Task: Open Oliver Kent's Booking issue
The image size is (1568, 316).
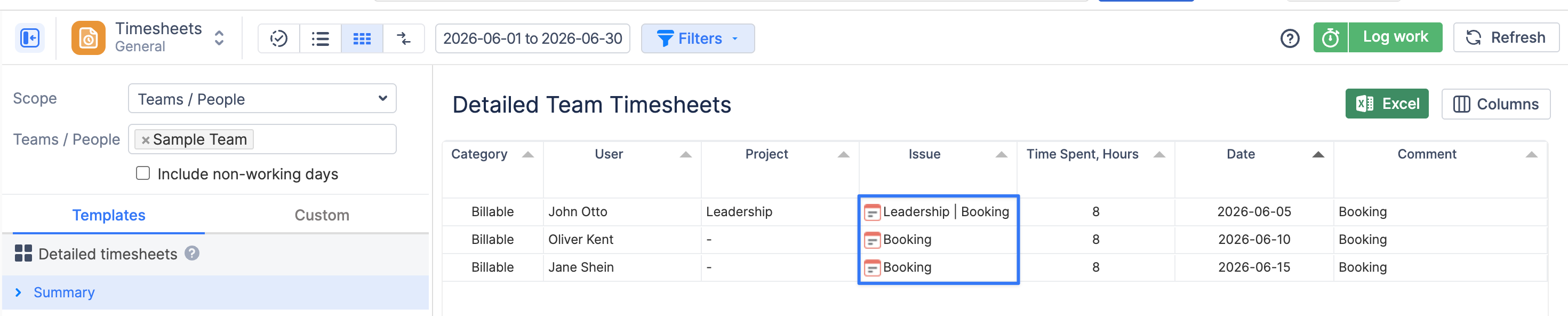Action: pyautogui.click(x=907, y=240)
